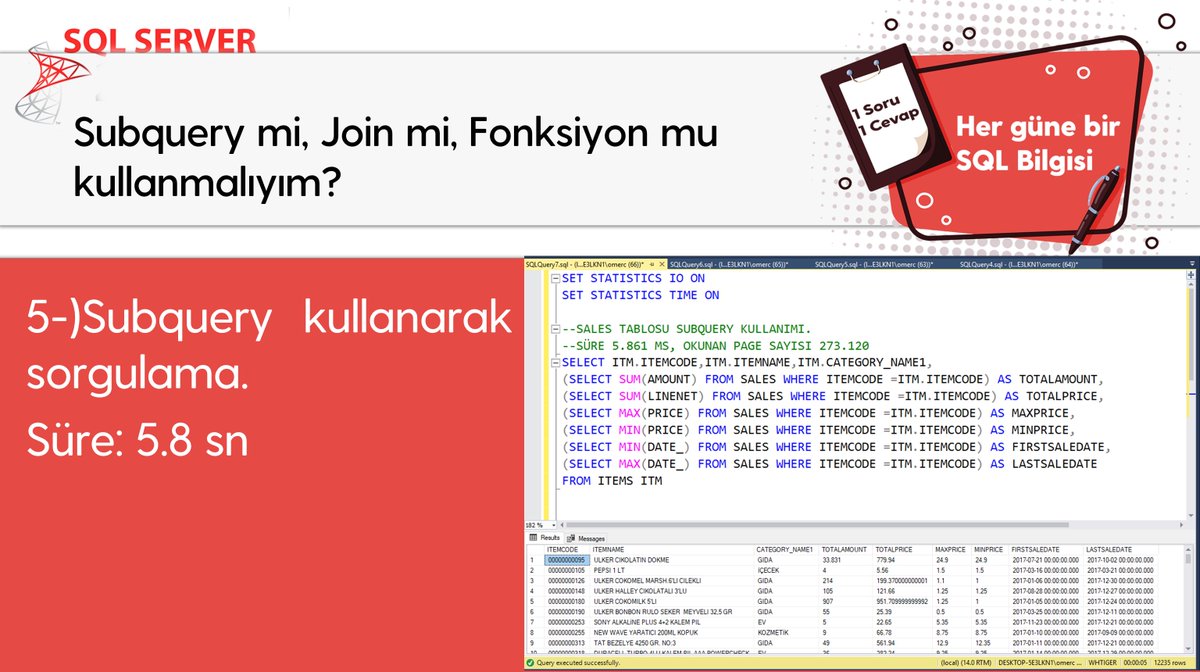Select row header number 3
Screen dimensions: 1200x672
click(535, 580)
